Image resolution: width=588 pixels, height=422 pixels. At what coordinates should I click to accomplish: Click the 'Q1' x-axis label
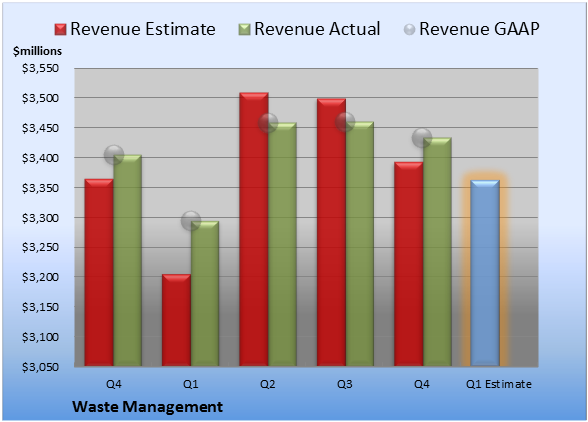pos(190,384)
